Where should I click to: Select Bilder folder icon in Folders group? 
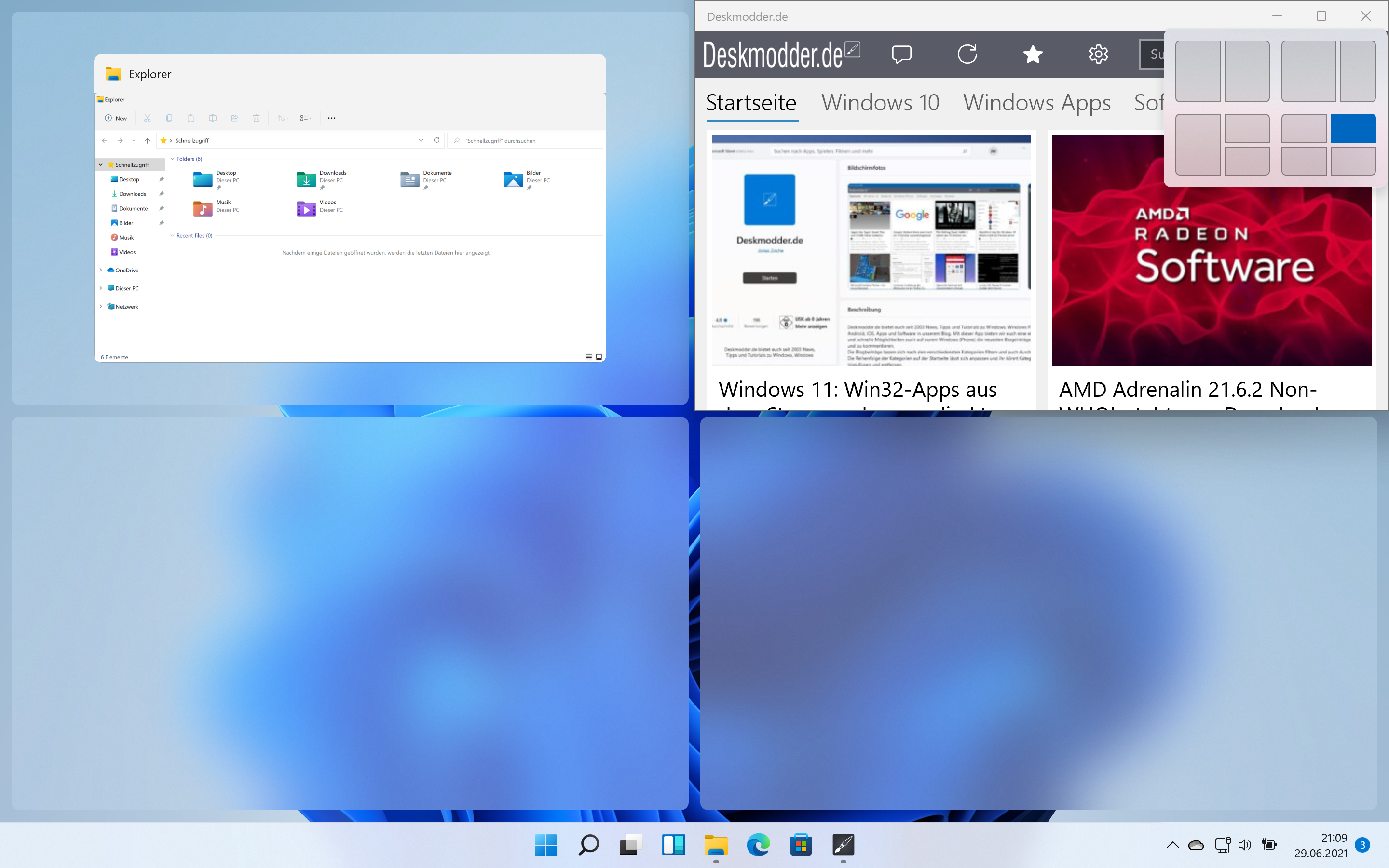(513, 180)
